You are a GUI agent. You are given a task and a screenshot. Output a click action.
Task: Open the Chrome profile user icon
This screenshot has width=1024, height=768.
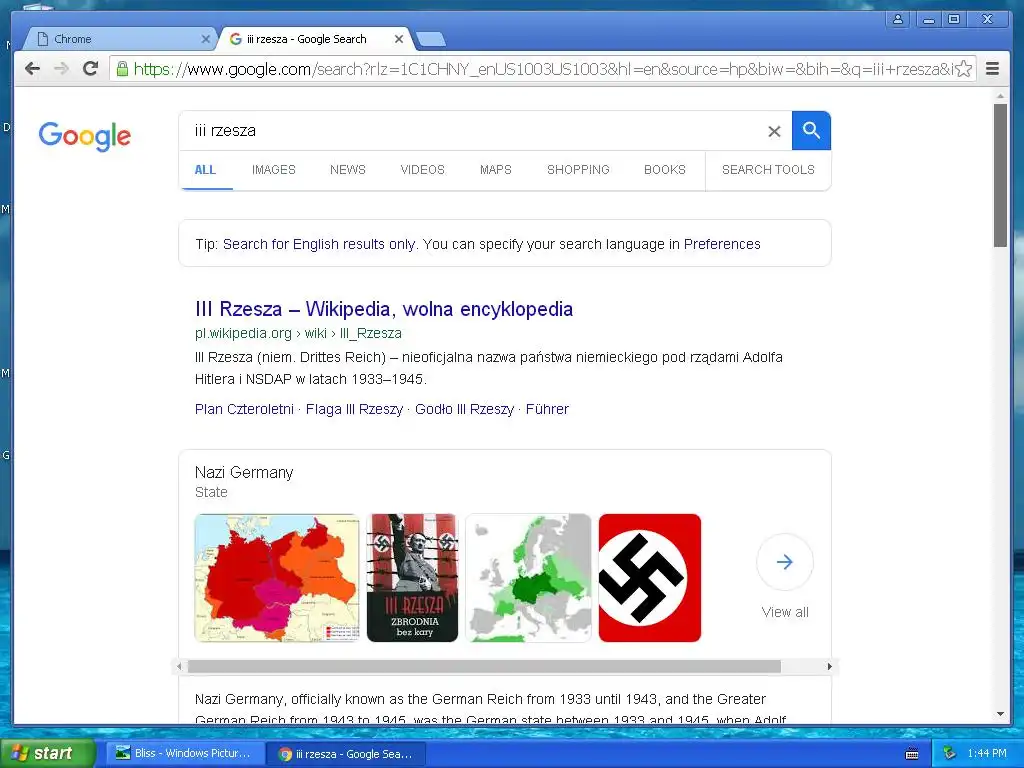[898, 20]
